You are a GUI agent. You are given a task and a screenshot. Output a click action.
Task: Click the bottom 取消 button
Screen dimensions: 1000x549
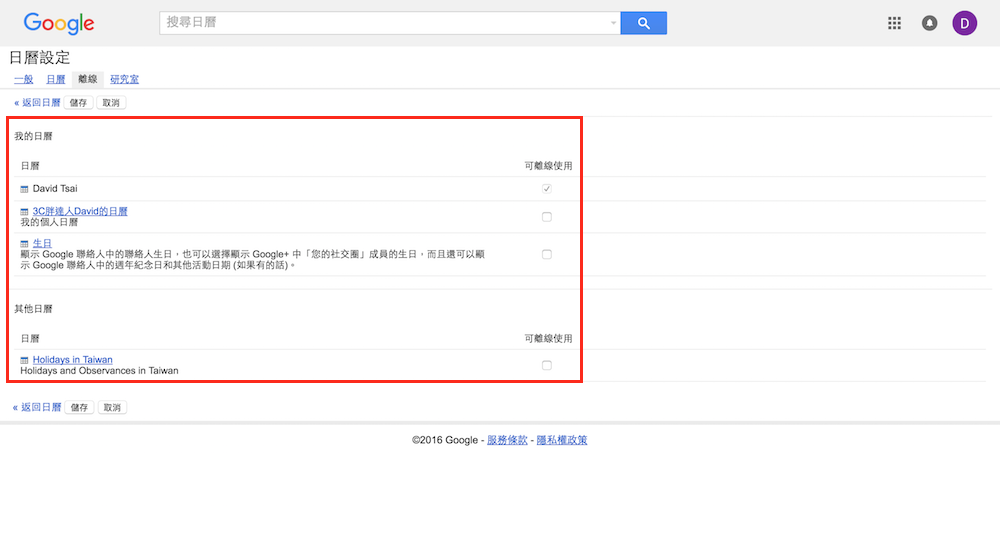pyautogui.click(x=112, y=407)
